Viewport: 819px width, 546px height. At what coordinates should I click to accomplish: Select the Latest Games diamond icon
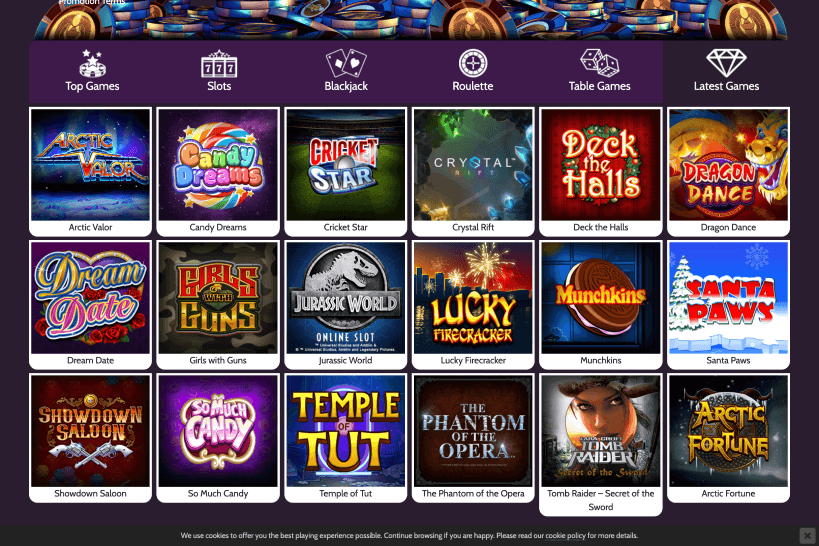pos(726,63)
